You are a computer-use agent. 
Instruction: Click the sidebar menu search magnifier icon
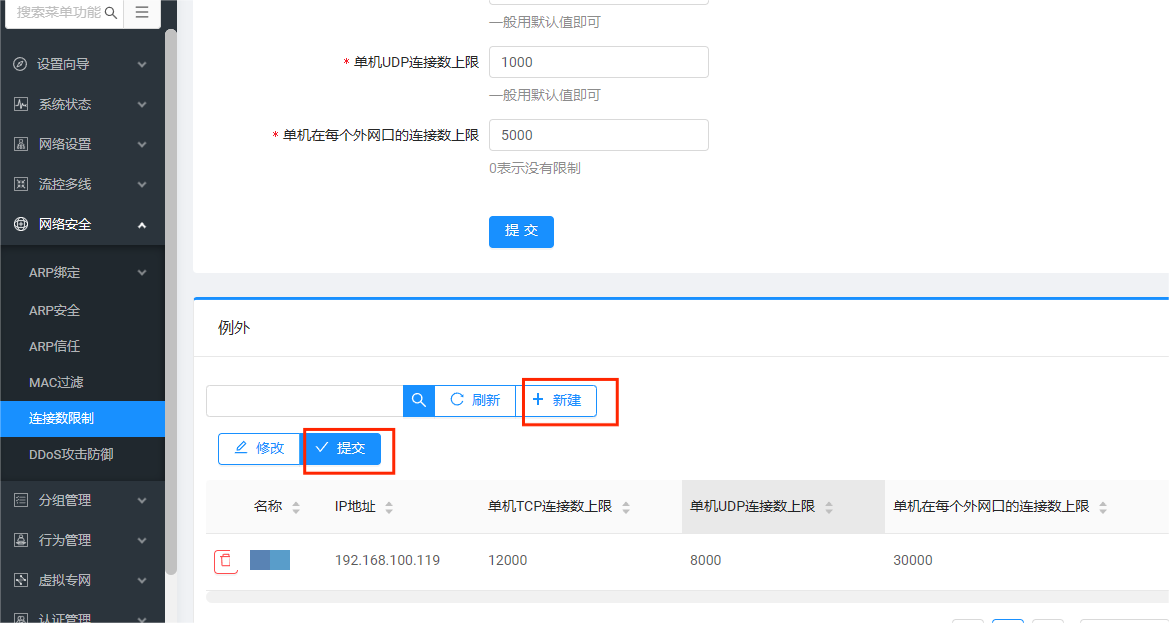click(x=111, y=13)
